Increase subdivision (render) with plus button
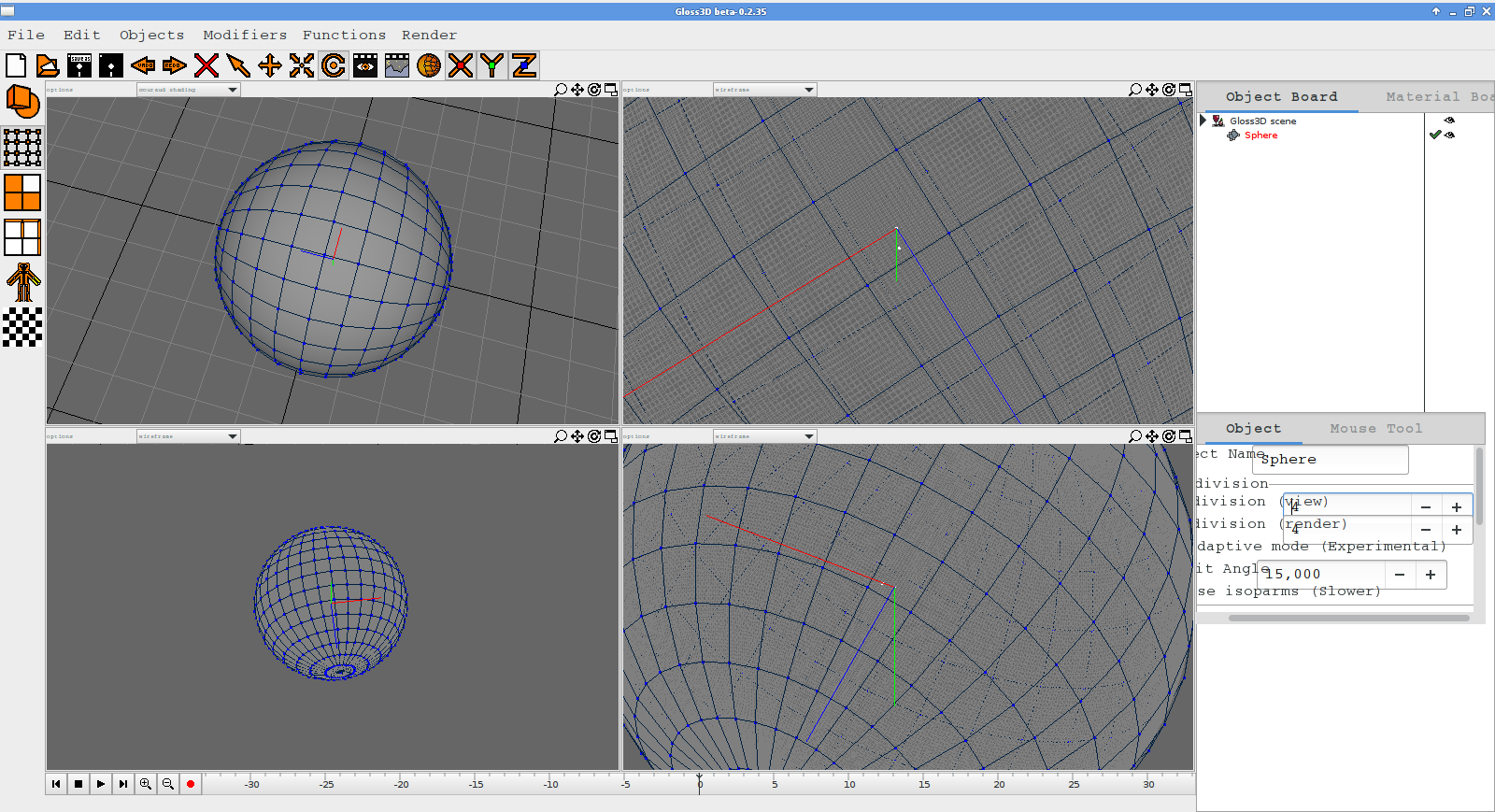 pyautogui.click(x=1457, y=530)
